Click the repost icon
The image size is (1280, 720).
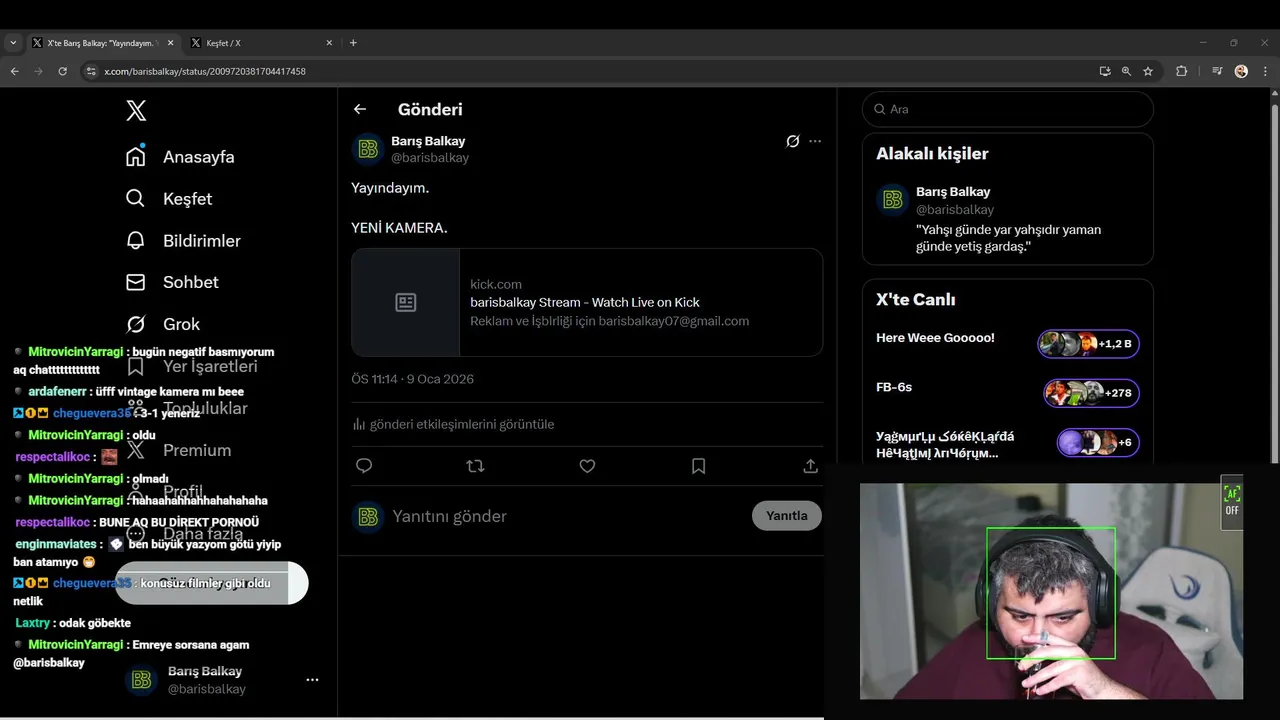point(476,466)
